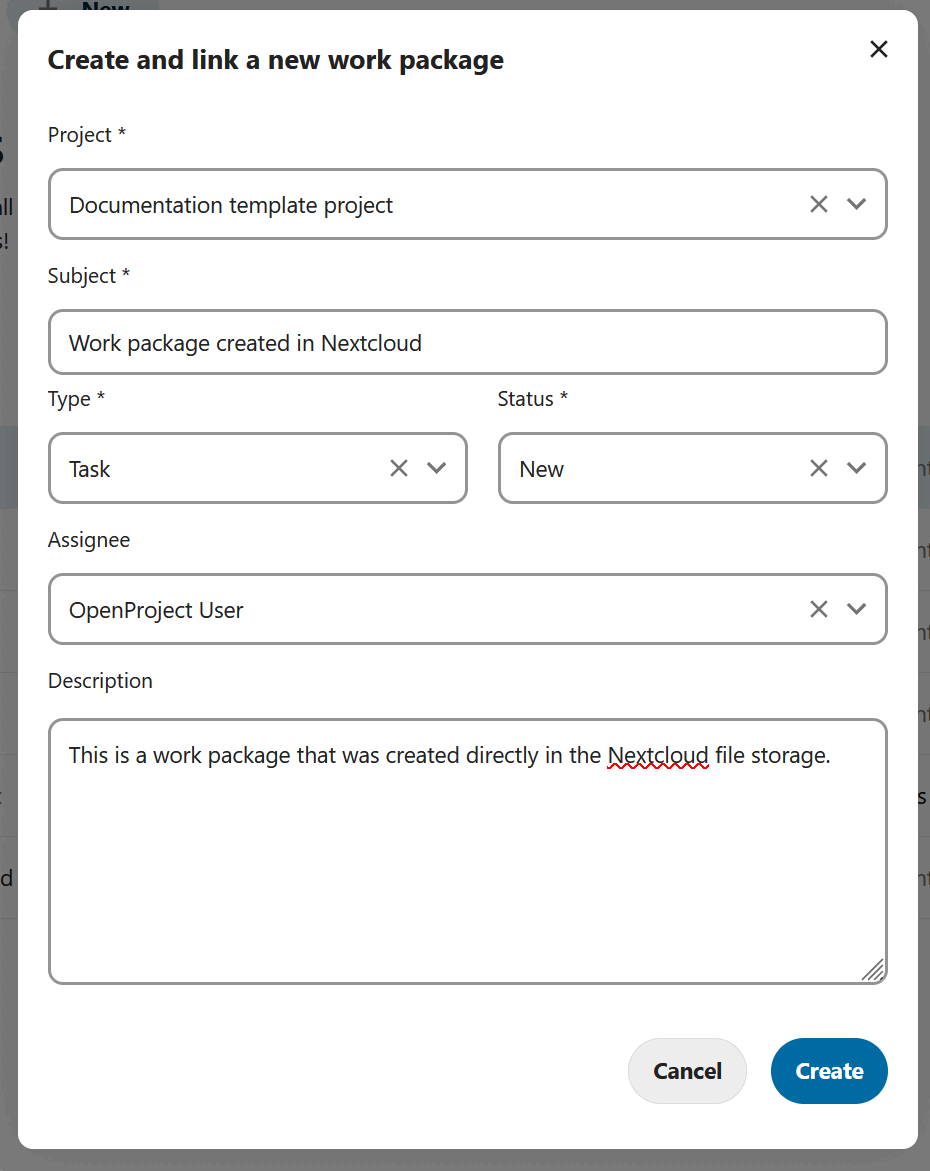Click the Assignee field chevron icon

[x=857, y=609]
